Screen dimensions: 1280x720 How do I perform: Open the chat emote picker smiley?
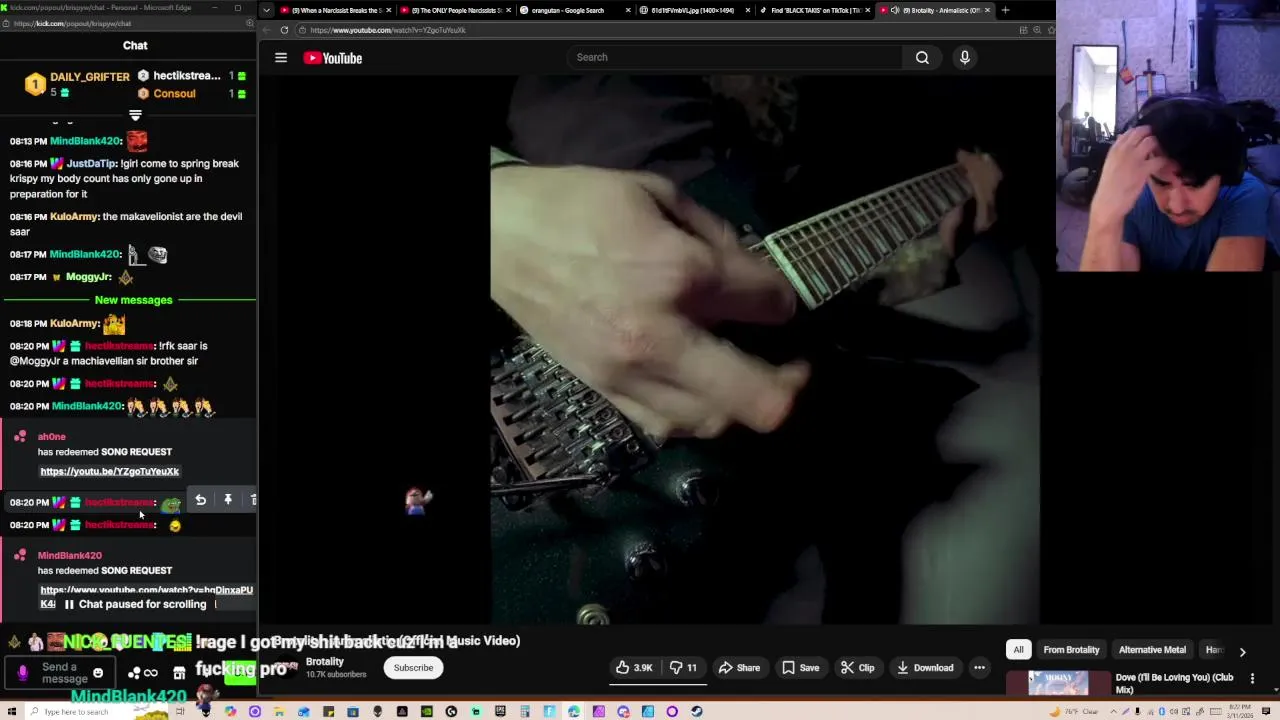pos(98,673)
